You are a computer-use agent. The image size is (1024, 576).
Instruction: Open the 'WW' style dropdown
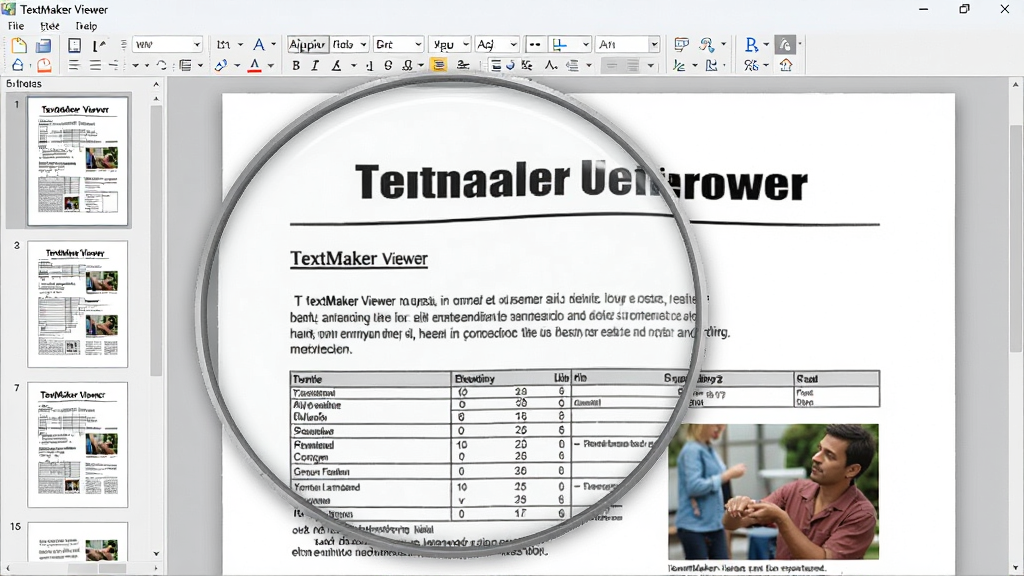[x=197, y=44]
